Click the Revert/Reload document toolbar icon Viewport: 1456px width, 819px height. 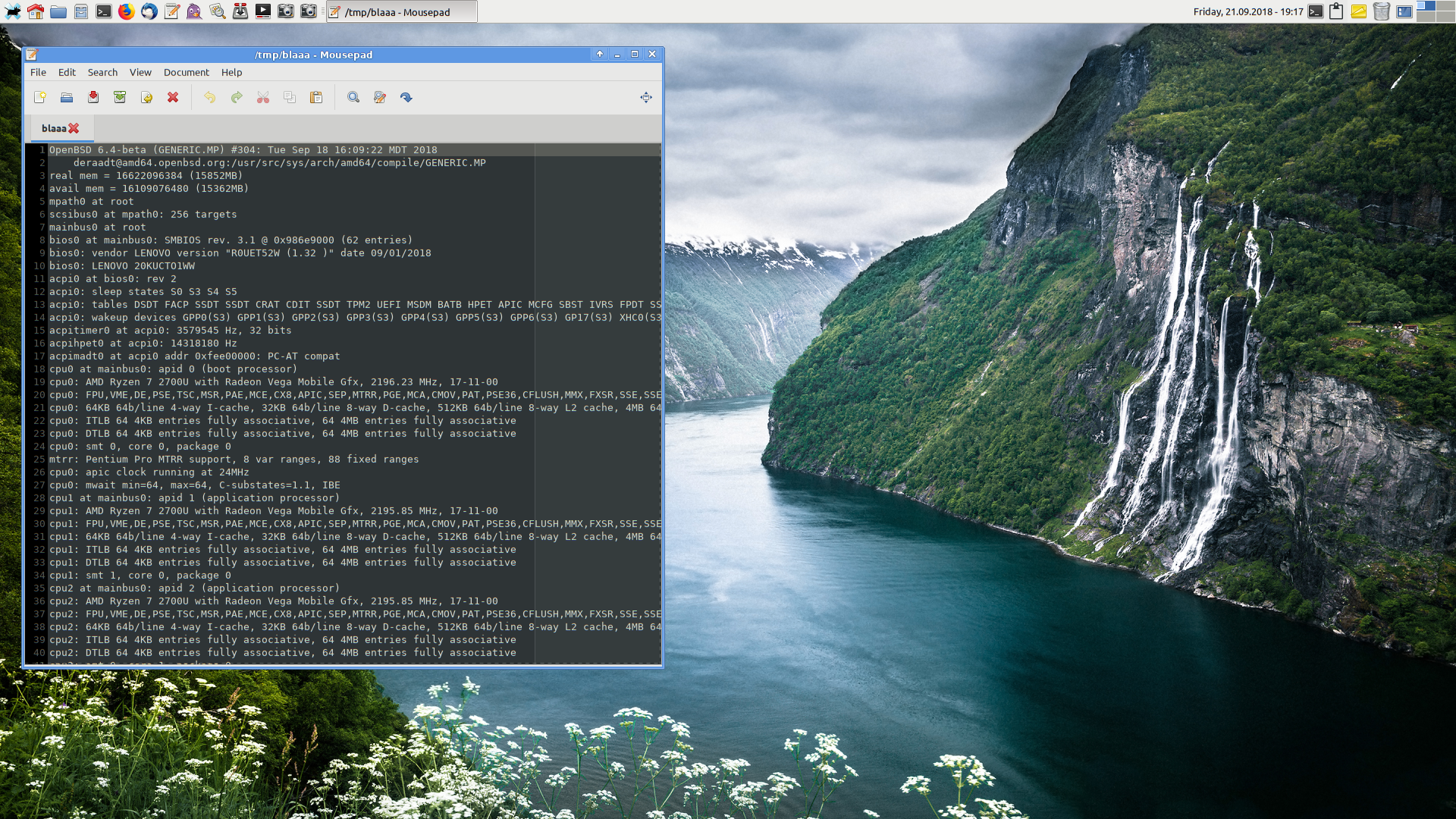coord(146,97)
